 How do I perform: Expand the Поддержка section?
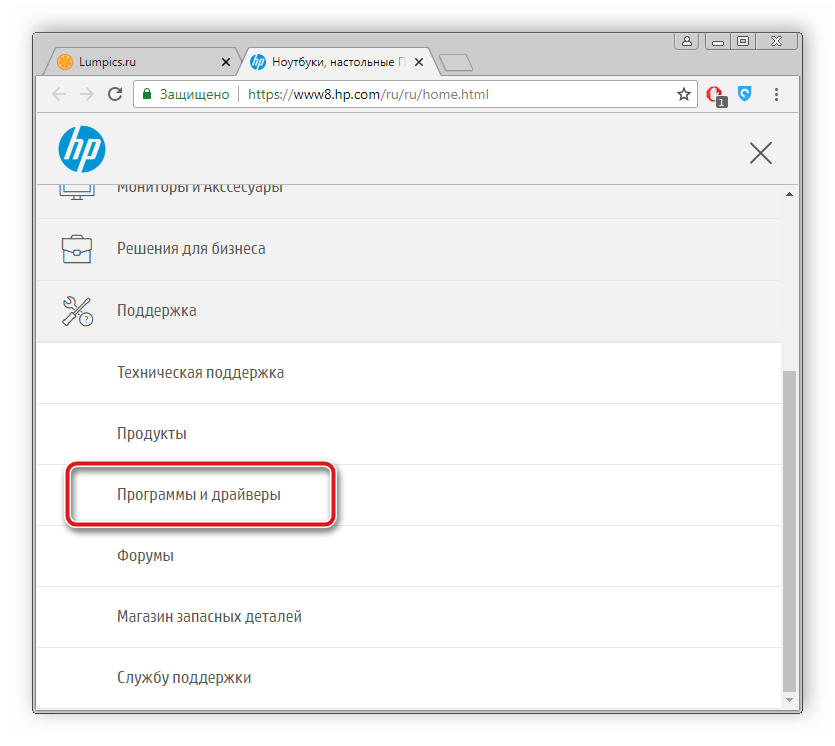(155, 310)
